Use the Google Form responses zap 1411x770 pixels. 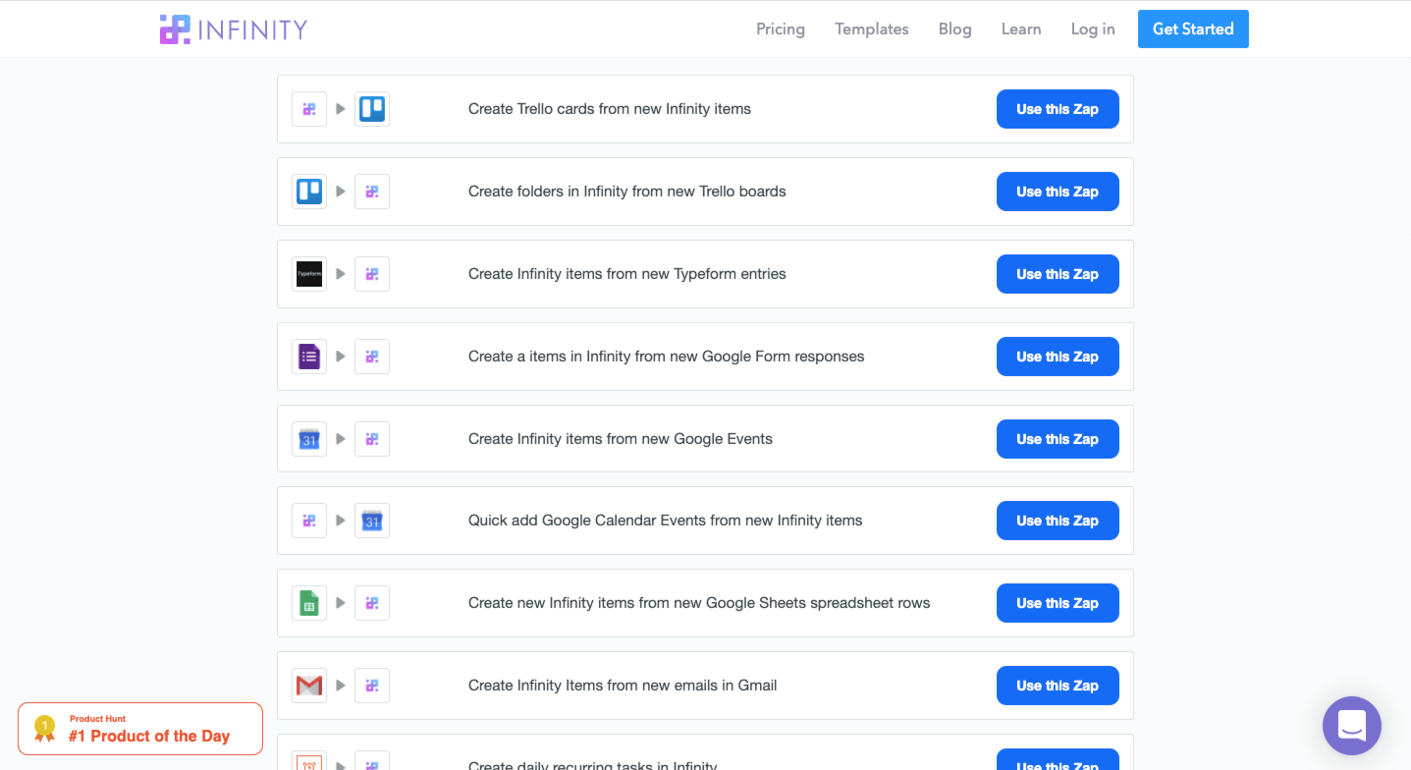(1057, 356)
